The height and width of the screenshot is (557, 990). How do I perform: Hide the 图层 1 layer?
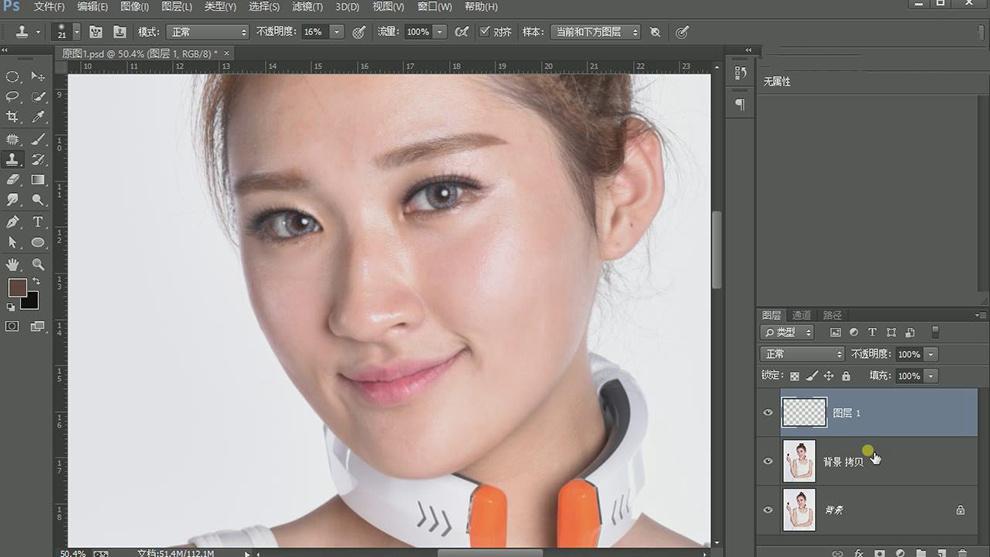pos(768,412)
